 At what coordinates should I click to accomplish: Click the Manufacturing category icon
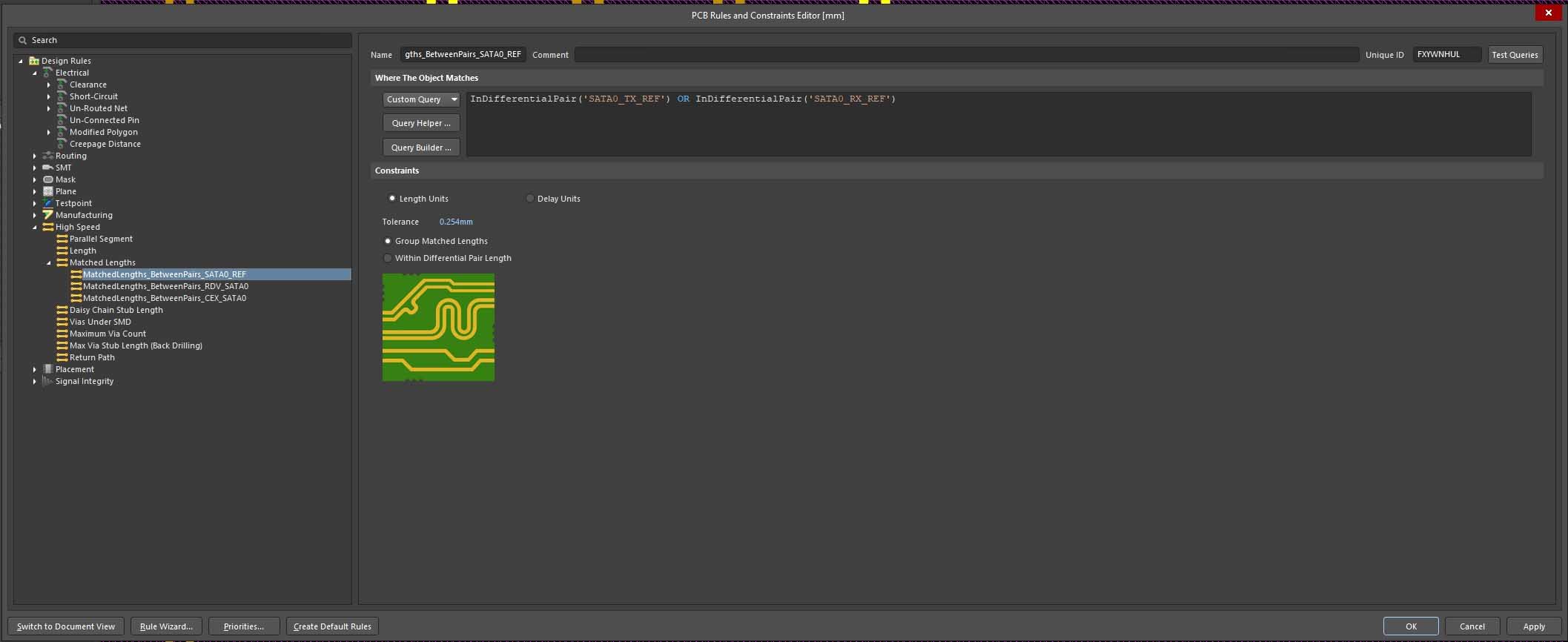pyautogui.click(x=48, y=215)
